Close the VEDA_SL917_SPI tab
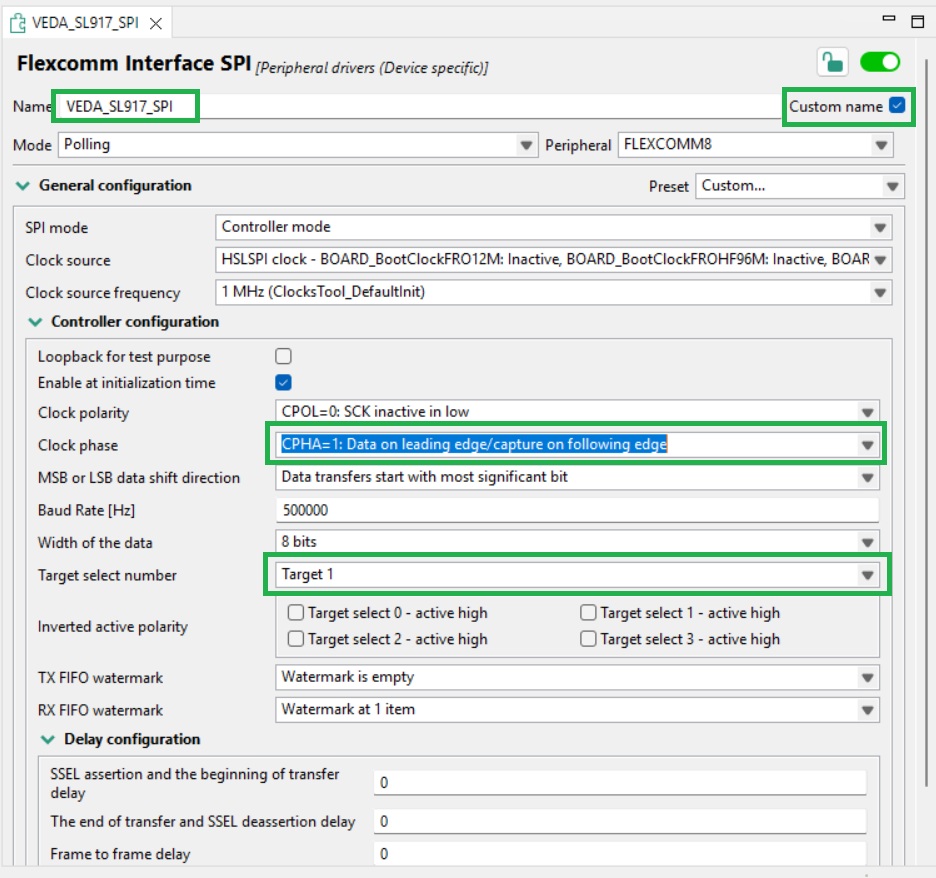 click(x=151, y=22)
